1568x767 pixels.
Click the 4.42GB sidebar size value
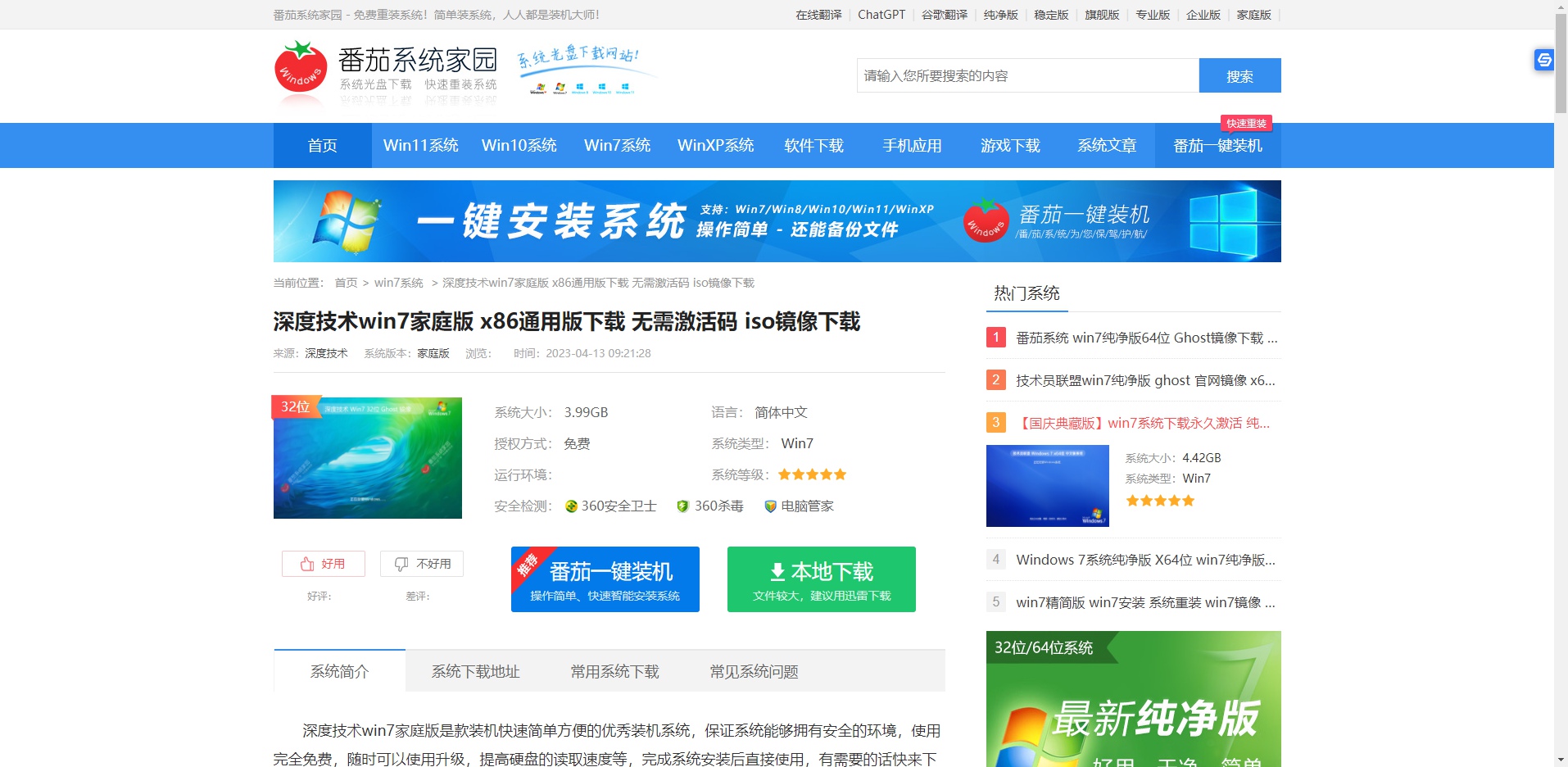[x=1202, y=458]
